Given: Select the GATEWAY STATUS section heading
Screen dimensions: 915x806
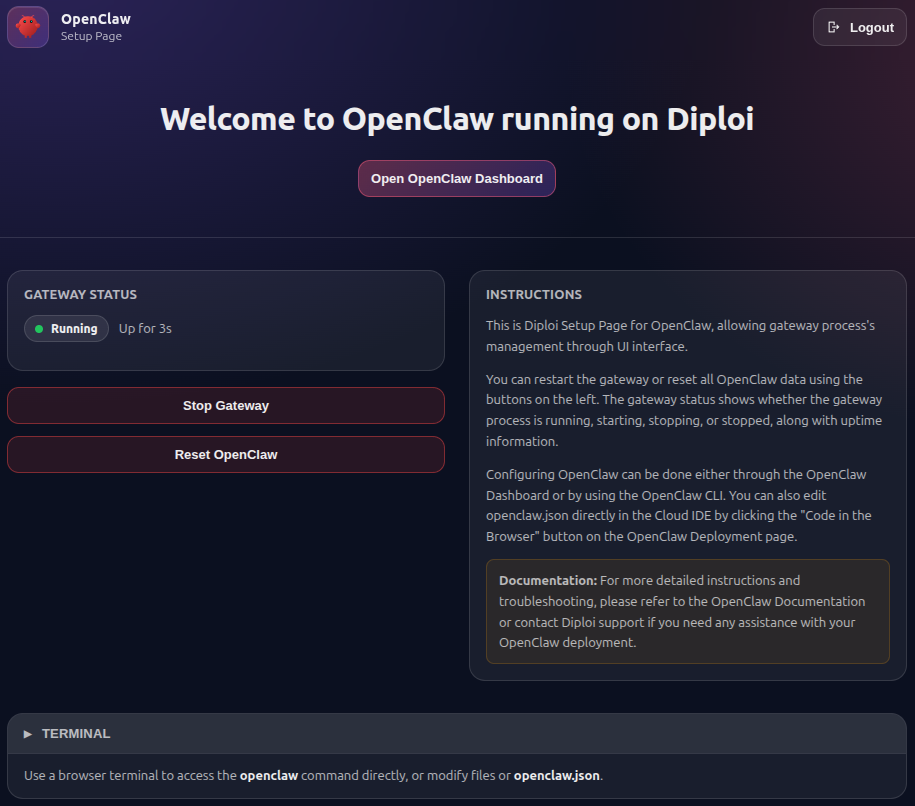Looking at the screenshot, I should [80, 294].
